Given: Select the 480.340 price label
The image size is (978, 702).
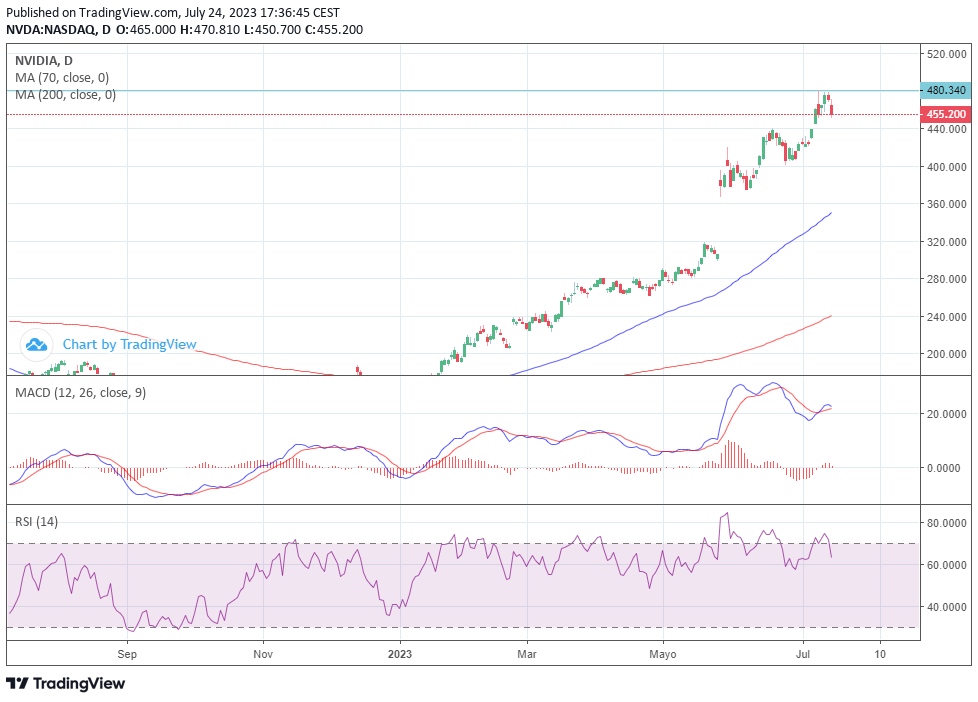Looking at the screenshot, I should click(x=946, y=90).
